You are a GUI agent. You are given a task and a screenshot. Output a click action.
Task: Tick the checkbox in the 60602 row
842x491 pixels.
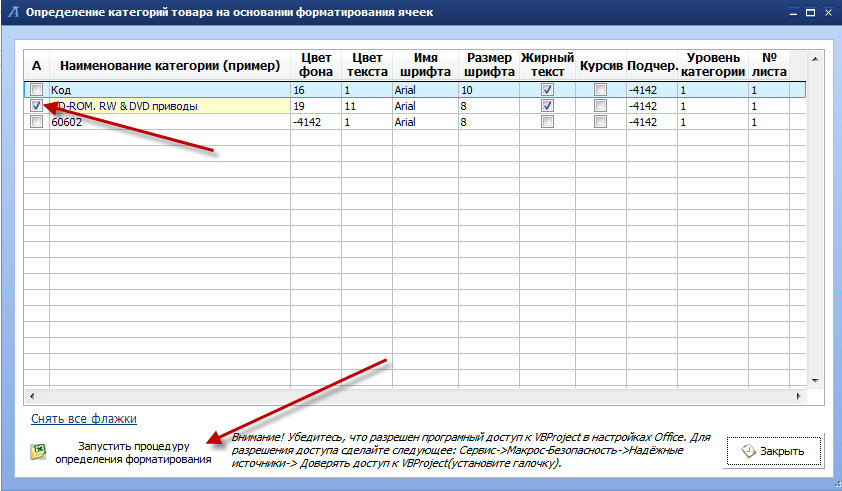point(37,122)
